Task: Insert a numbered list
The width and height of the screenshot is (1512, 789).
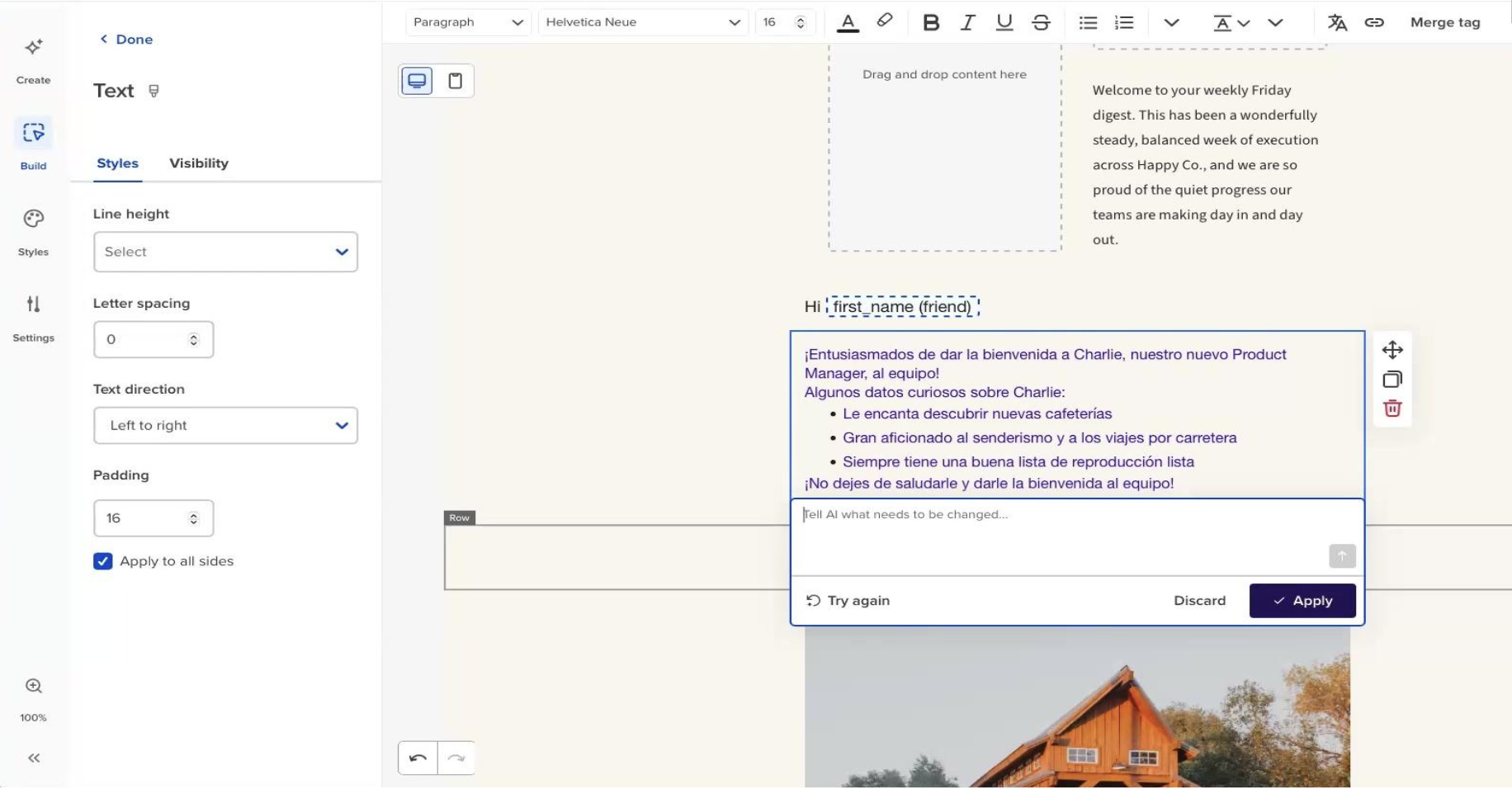Action: click(1123, 22)
